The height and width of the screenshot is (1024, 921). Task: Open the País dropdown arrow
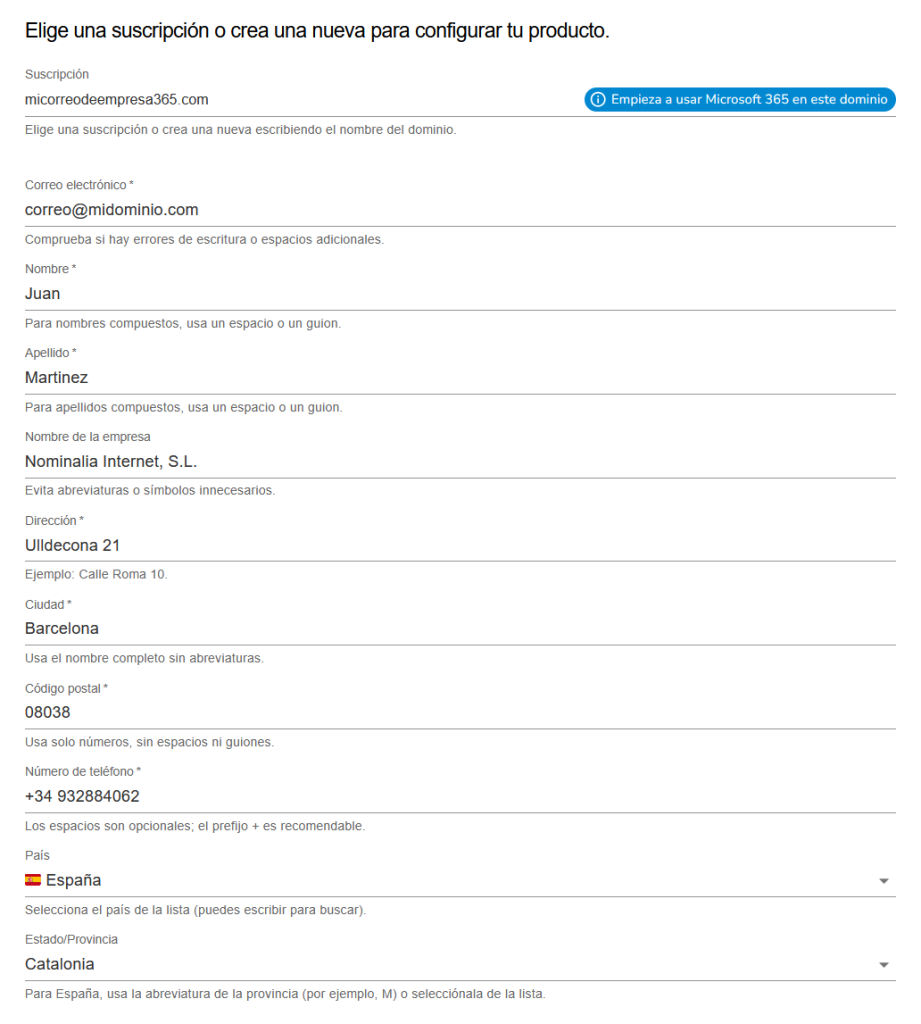click(x=883, y=881)
